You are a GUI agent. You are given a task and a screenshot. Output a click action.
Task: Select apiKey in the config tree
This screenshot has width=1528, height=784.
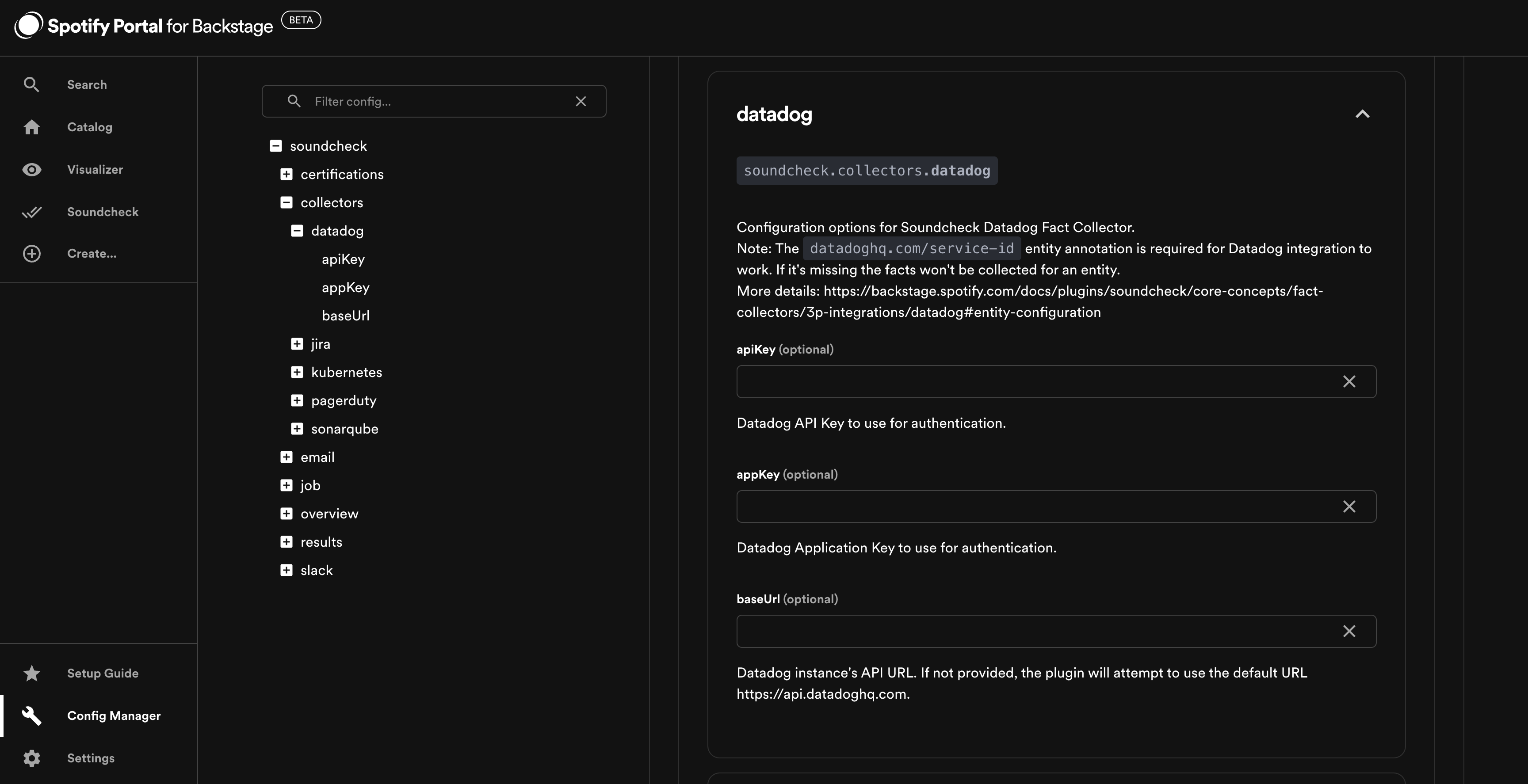point(343,259)
